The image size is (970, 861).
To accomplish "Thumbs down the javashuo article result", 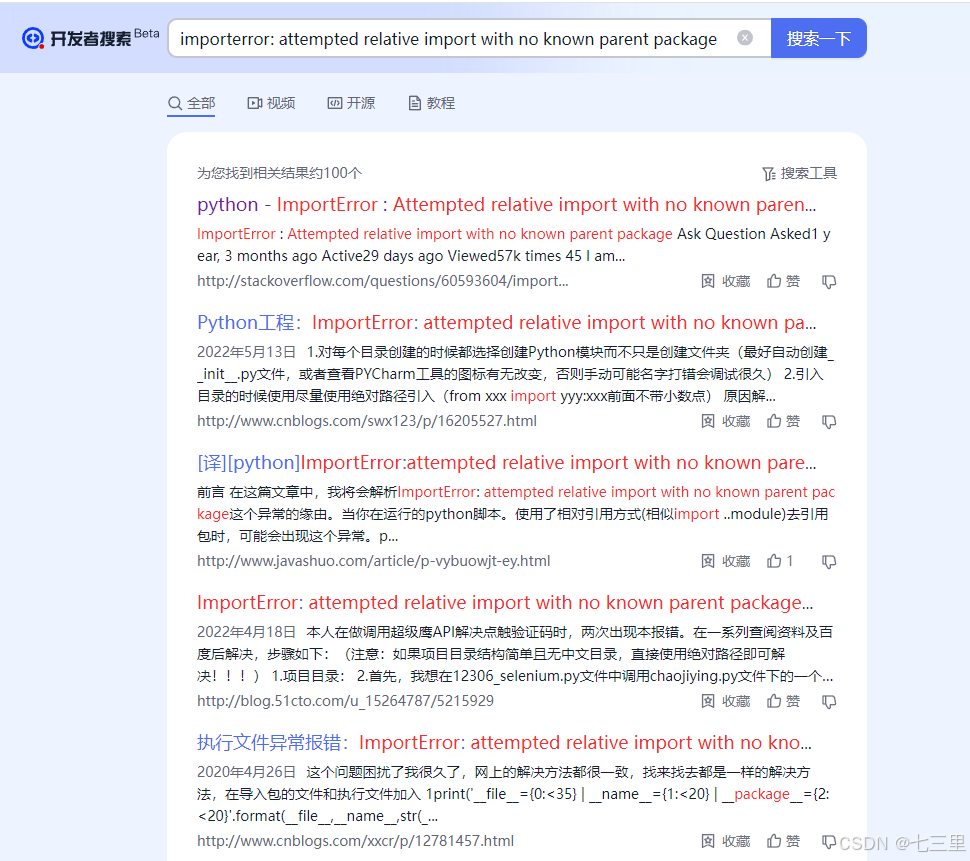I will click(829, 562).
